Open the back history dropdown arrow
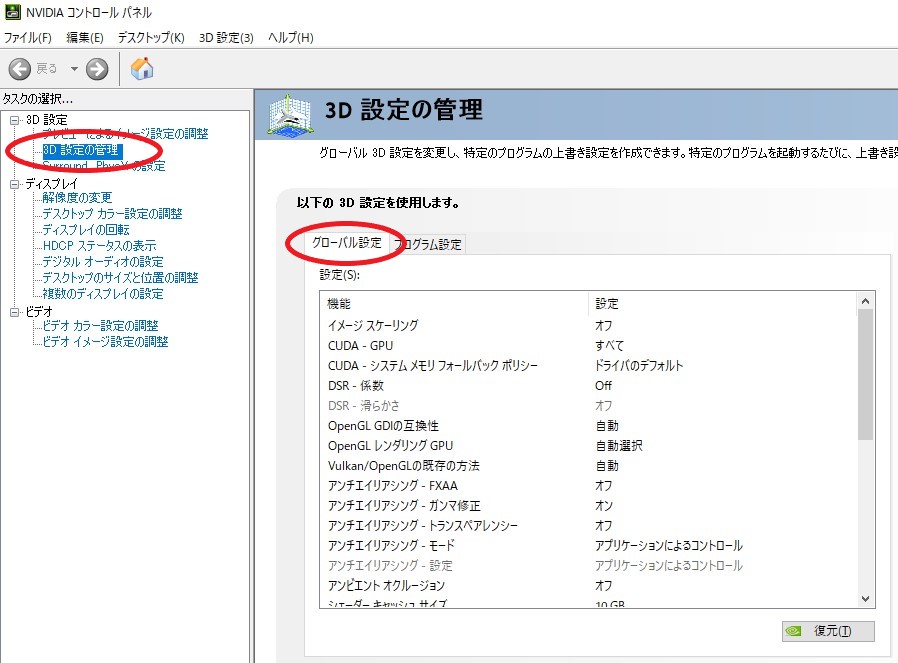 pyautogui.click(x=74, y=69)
